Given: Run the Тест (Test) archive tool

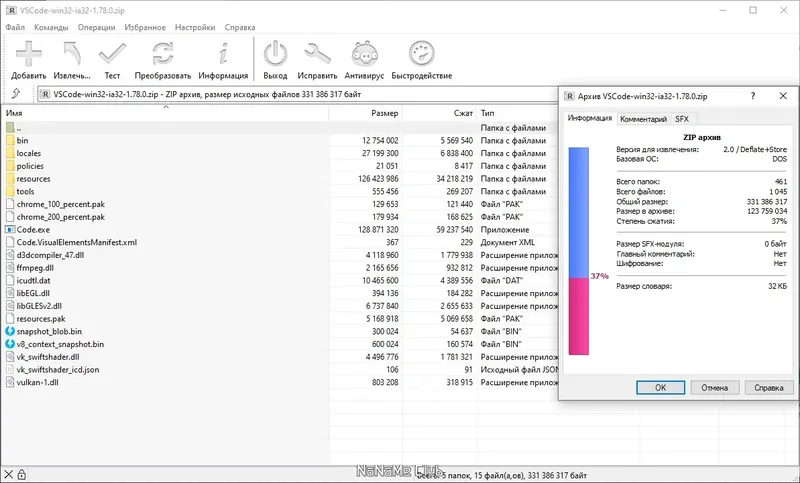Looking at the screenshot, I should pos(112,54).
